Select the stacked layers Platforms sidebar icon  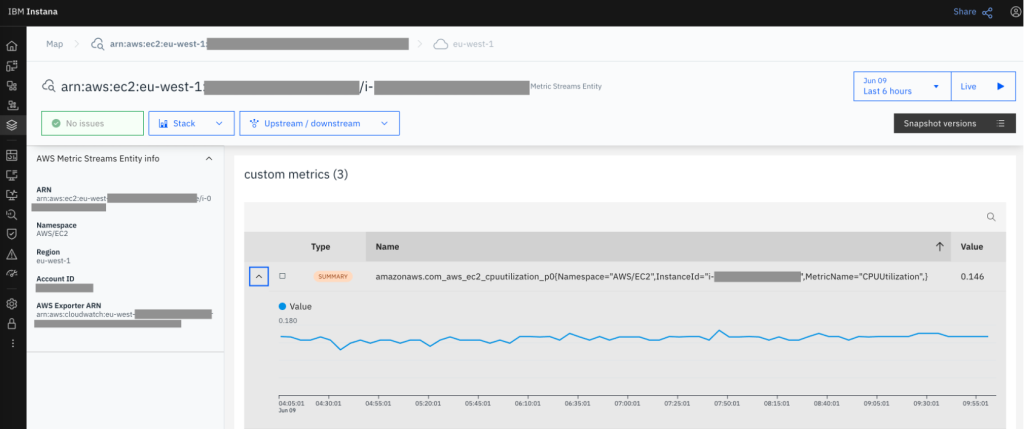pos(12,125)
